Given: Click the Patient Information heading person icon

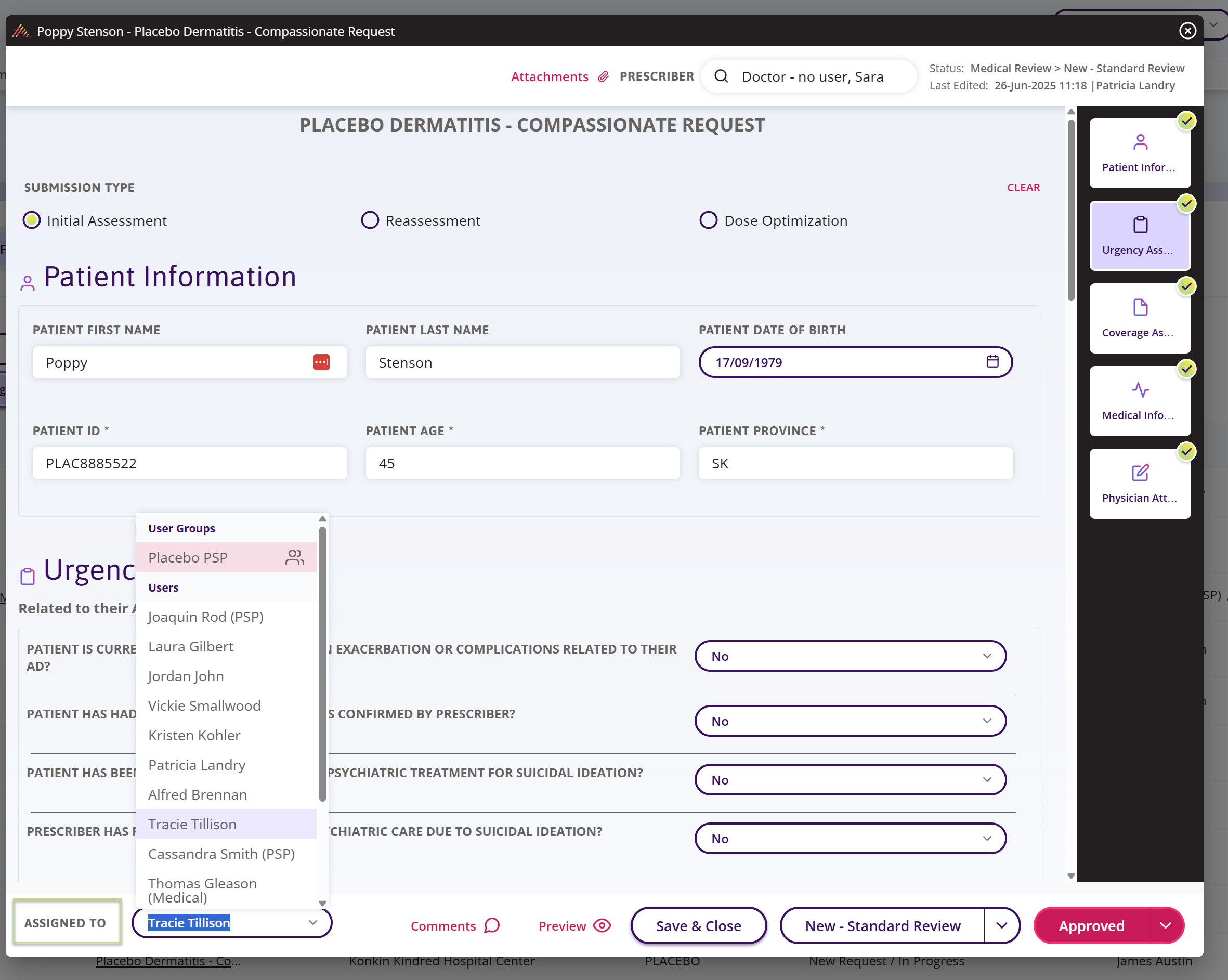Looking at the screenshot, I should (x=28, y=283).
